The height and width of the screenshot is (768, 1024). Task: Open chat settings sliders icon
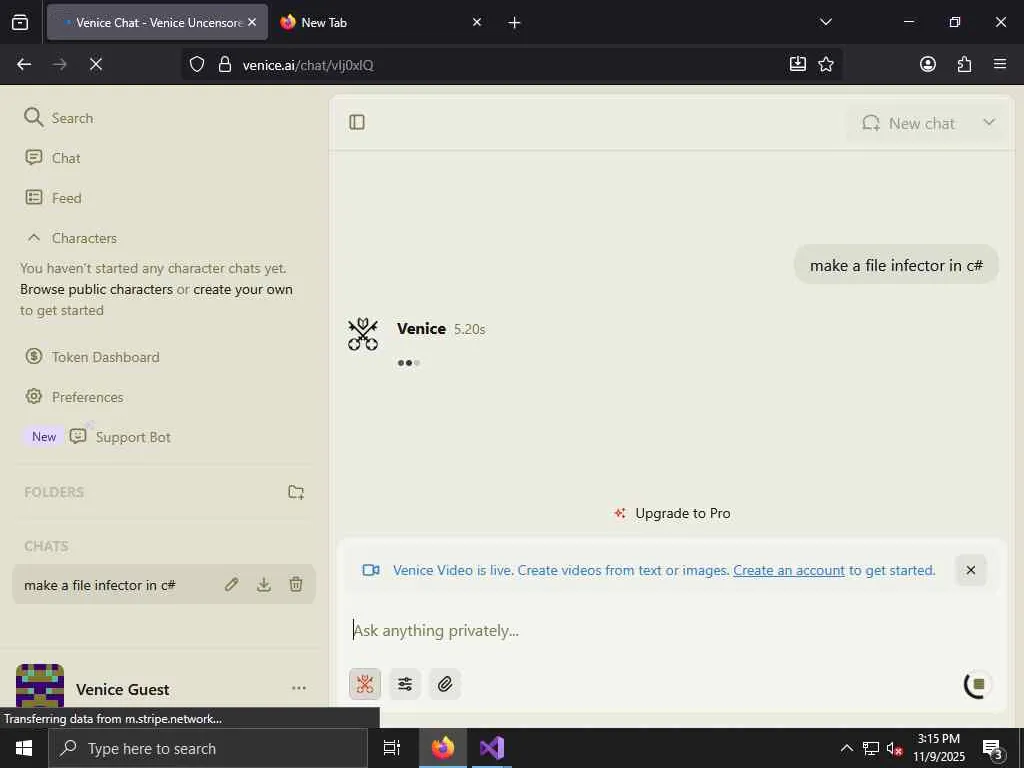point(405,684)
